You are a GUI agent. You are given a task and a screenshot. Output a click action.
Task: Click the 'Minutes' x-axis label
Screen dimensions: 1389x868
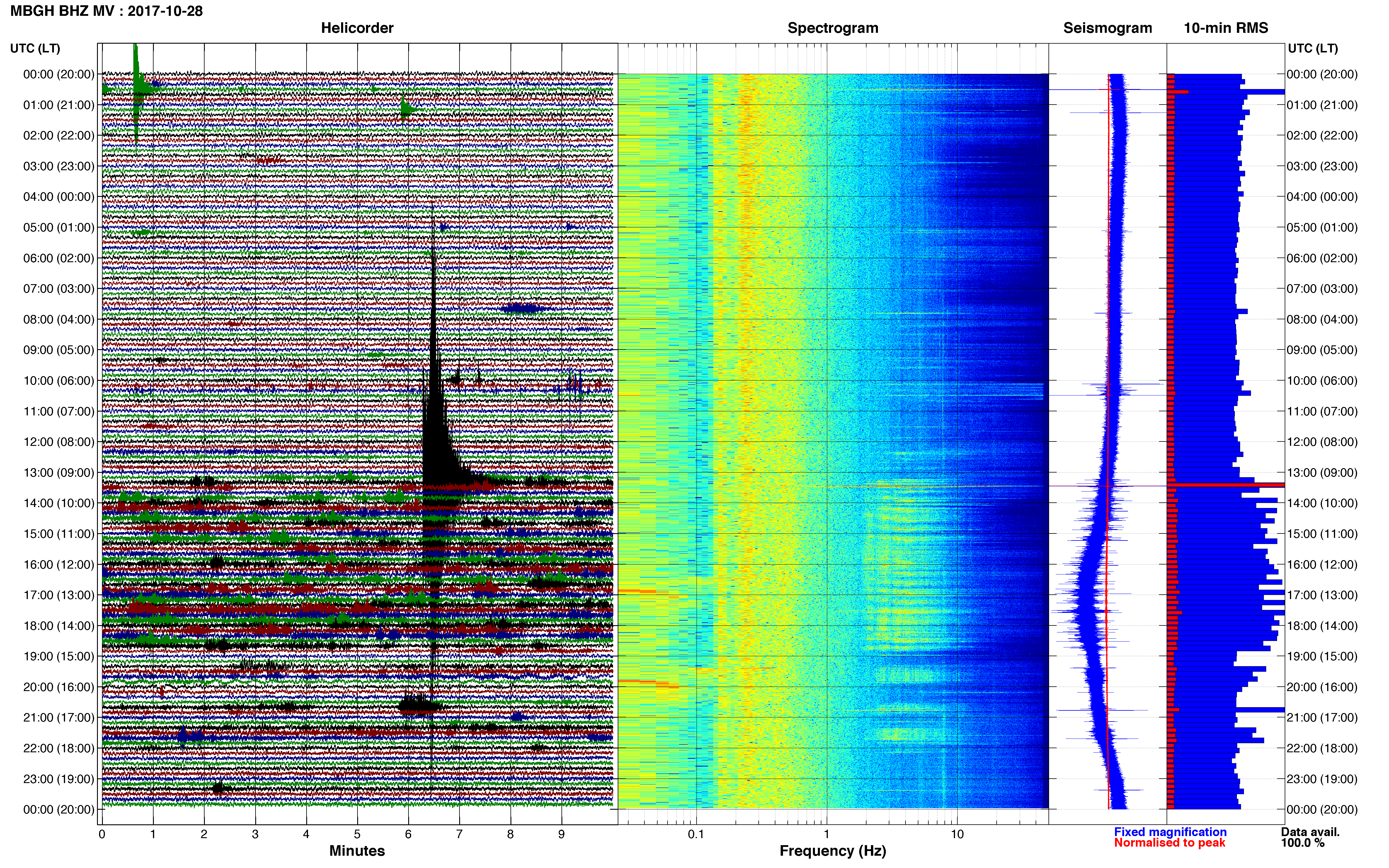(357, 851)
